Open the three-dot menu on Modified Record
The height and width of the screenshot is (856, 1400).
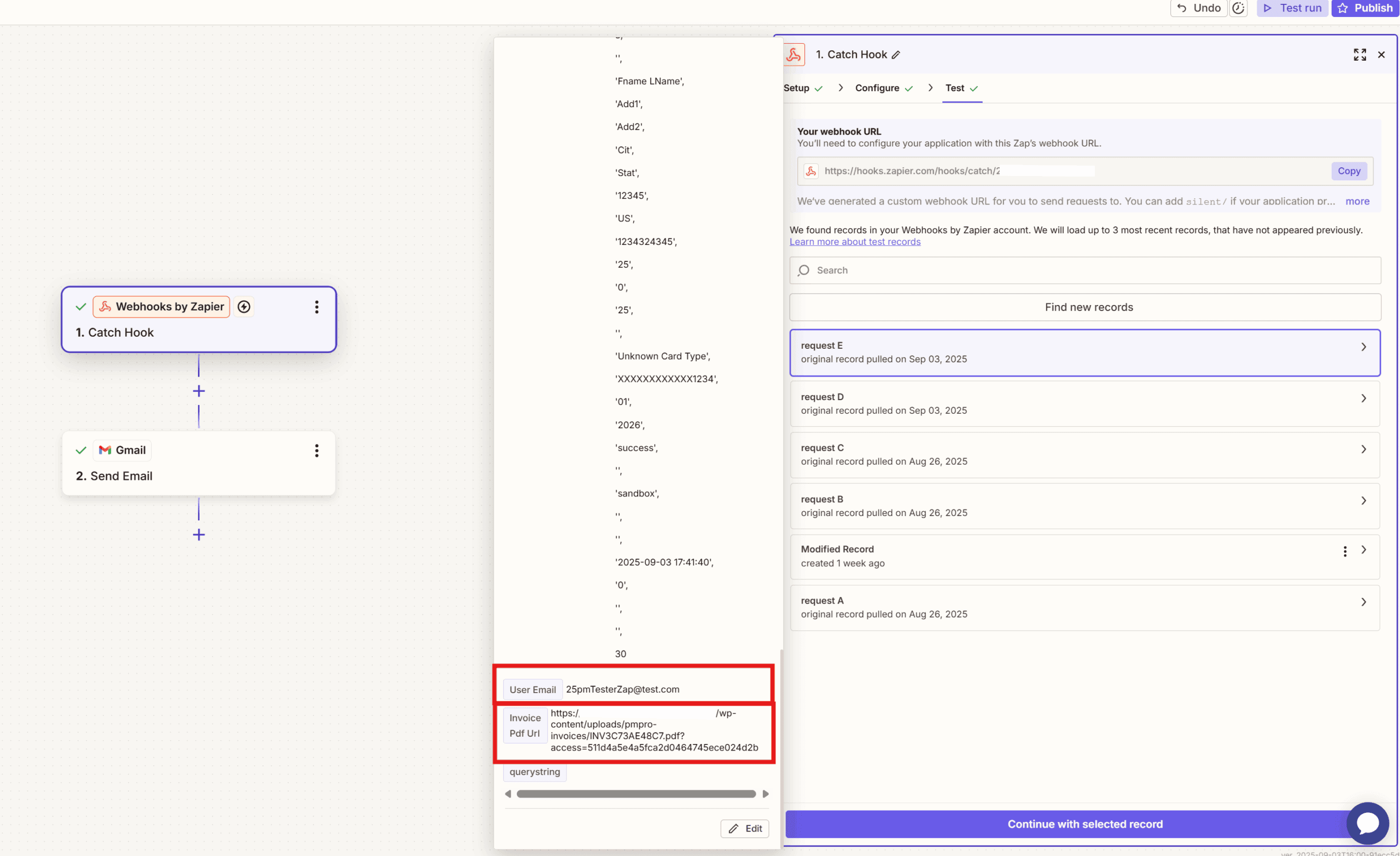click(1344, 551)
